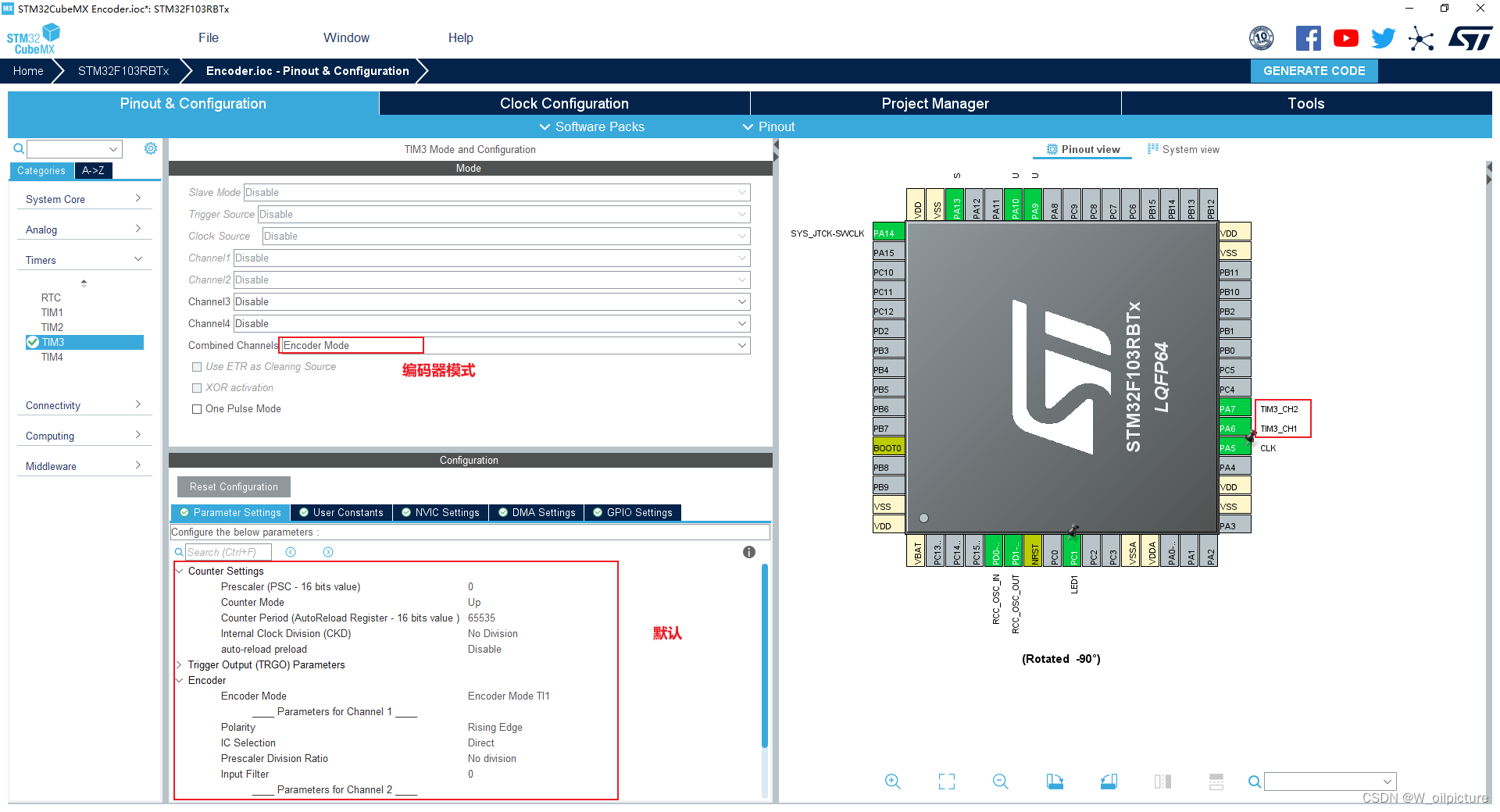Viewport: 1500px width, 812px height.
Task: Switch to Project Manager tab
Action: click(x=935, y=103)
